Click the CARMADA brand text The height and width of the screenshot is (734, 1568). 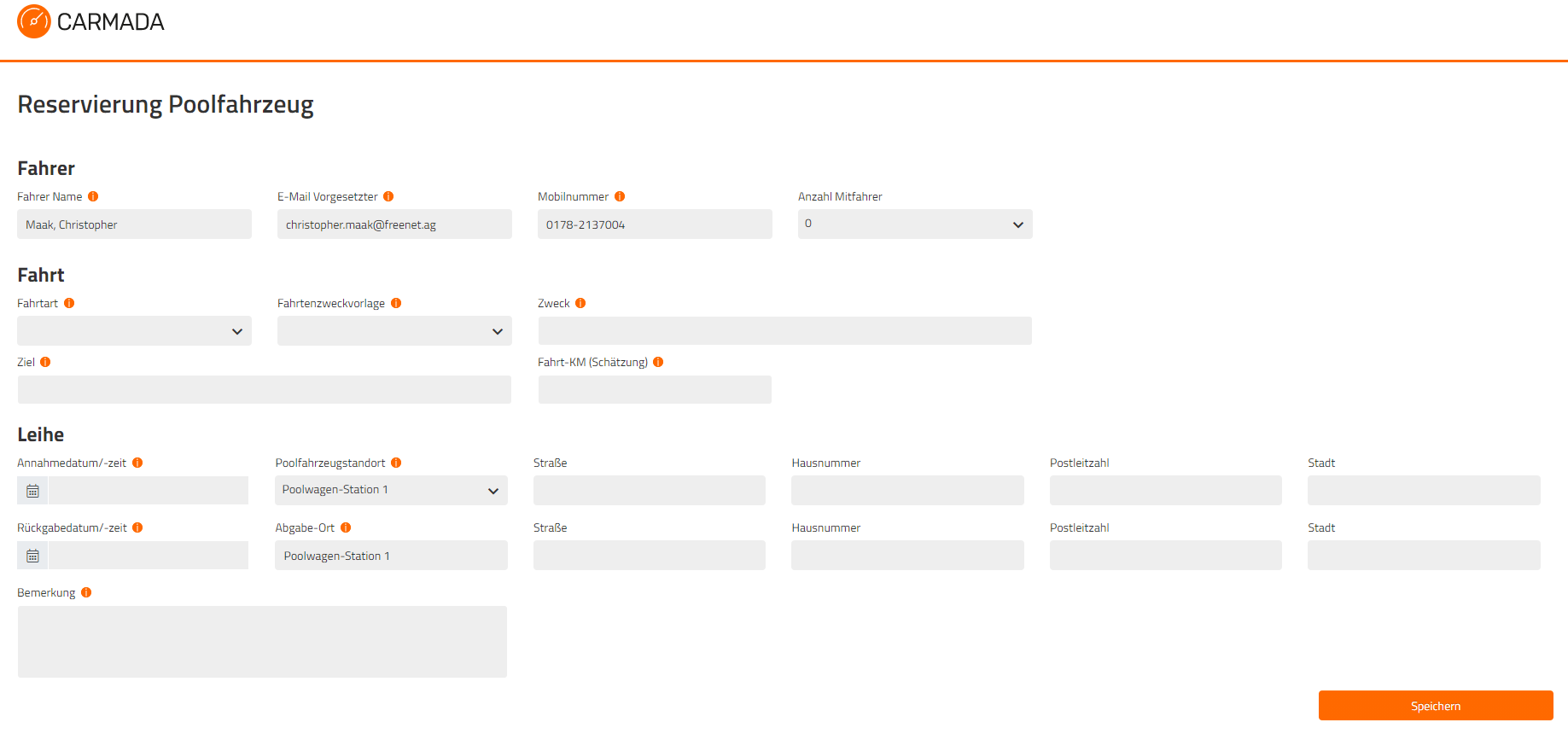(110, 22)
